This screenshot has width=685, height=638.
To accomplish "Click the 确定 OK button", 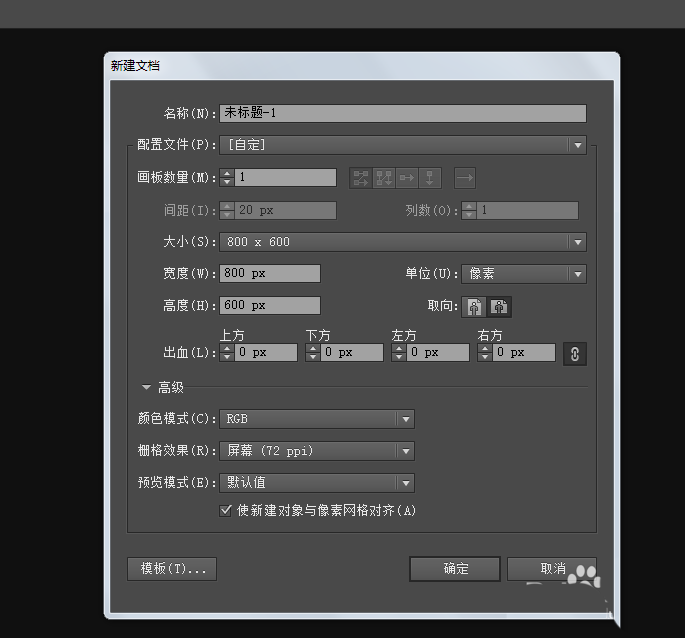I will [x=455, y=569].
